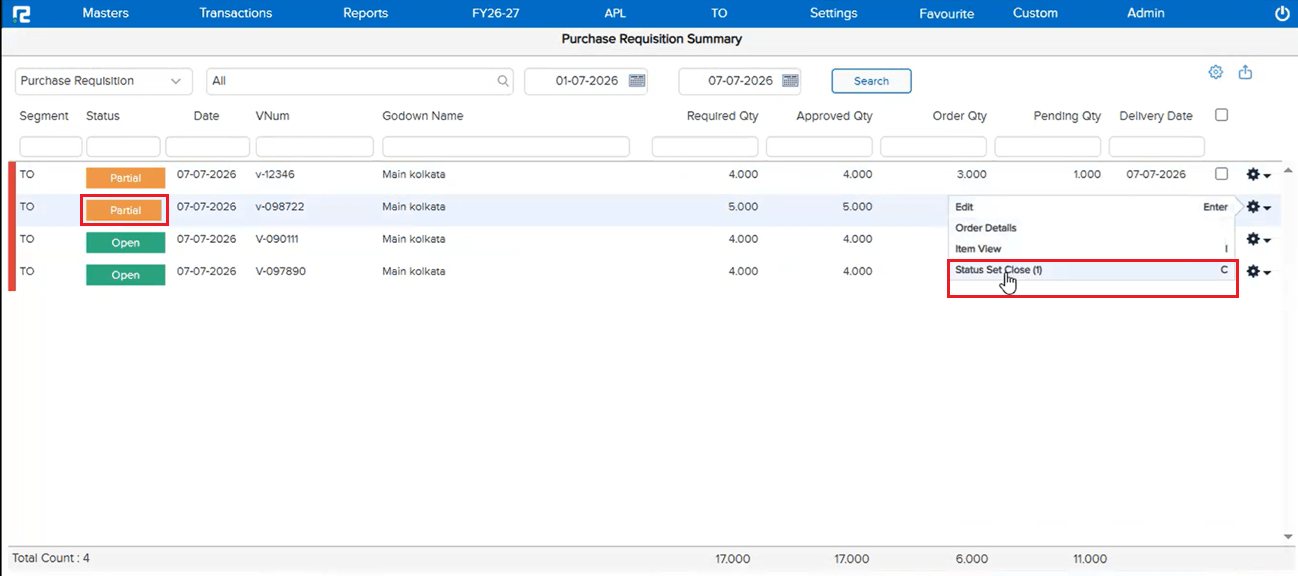Click the Approved Qty filter box
Image resolution: width=1298 pixels, height=576 pixels.
[x=821, y=147]
